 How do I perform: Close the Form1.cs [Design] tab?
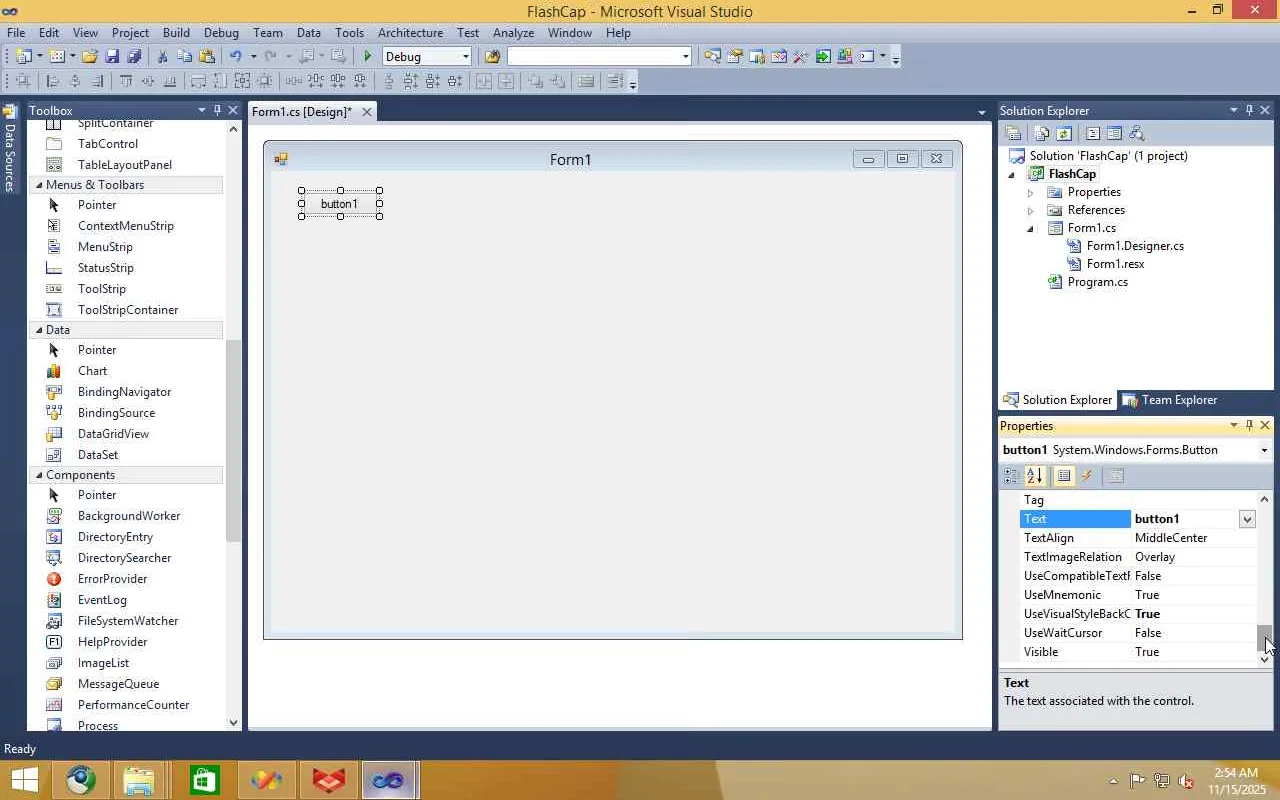367,111
